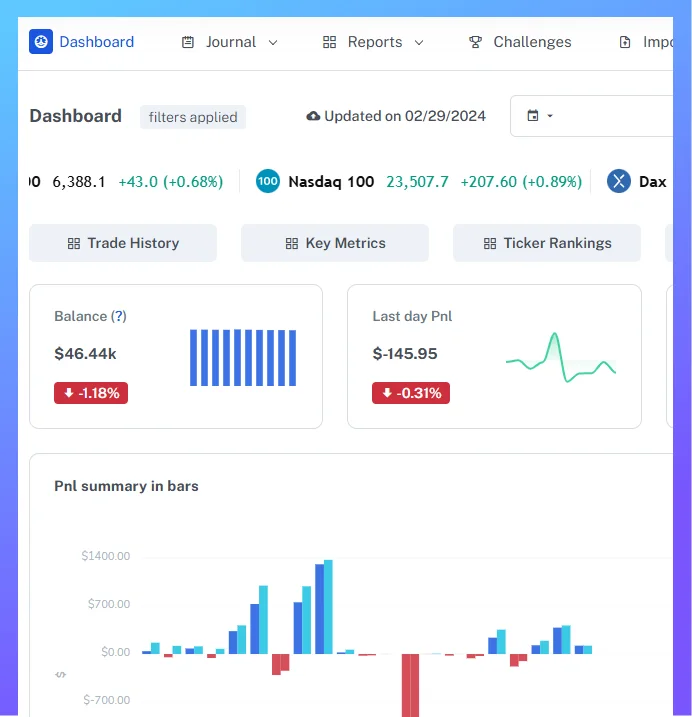Click the cloud upload icon near Updated
This screenshot has width=692, height=717.
point(313,116)
